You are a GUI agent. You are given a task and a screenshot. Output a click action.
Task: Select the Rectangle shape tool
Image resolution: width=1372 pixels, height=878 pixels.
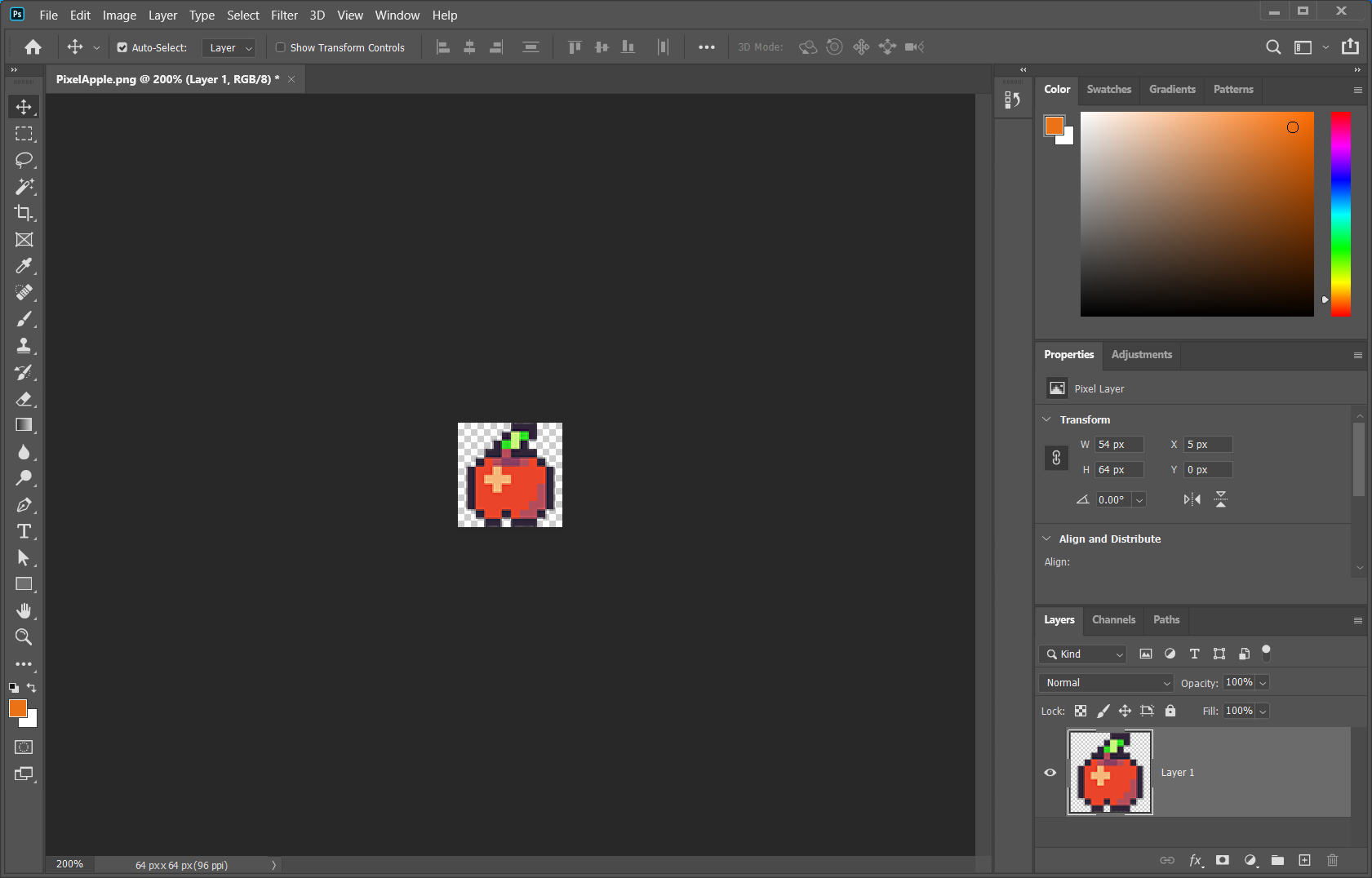[x=24, y=584]
